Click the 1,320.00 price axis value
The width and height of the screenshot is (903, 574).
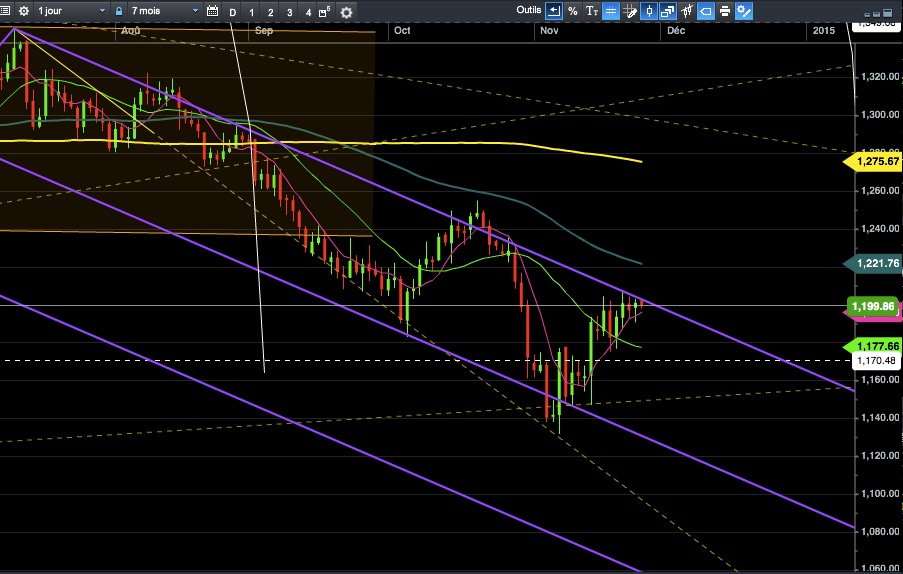(x=879, y=77)
